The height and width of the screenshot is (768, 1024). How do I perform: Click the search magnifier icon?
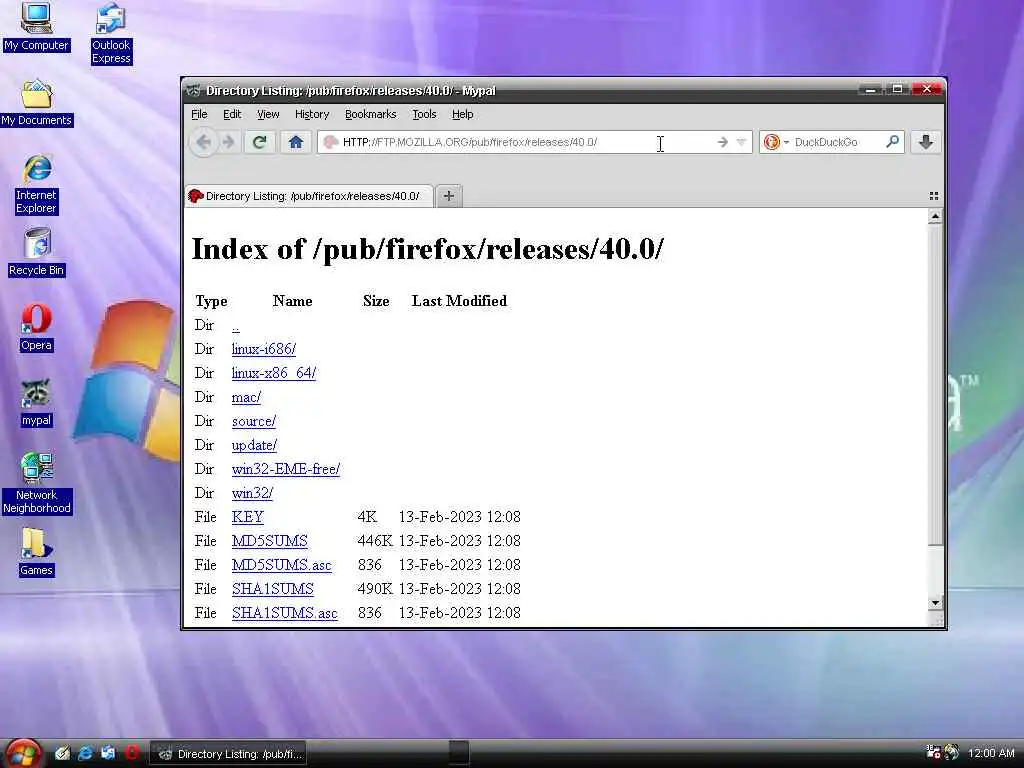pos(892,141)
